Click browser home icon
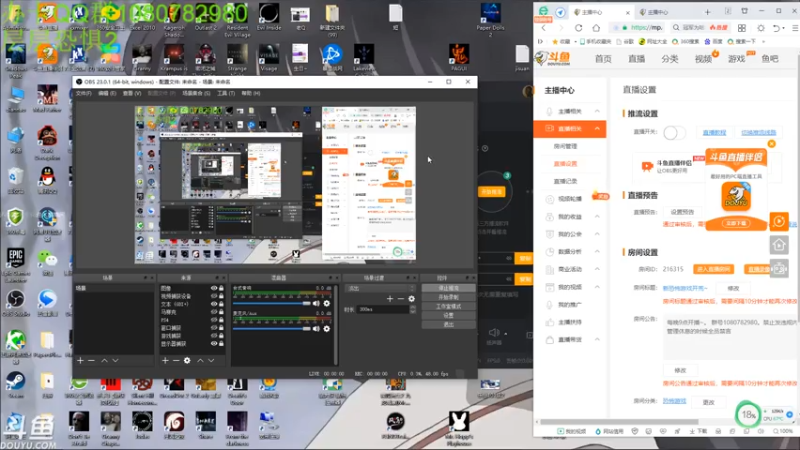800x450 pixels. pos(596,28)
